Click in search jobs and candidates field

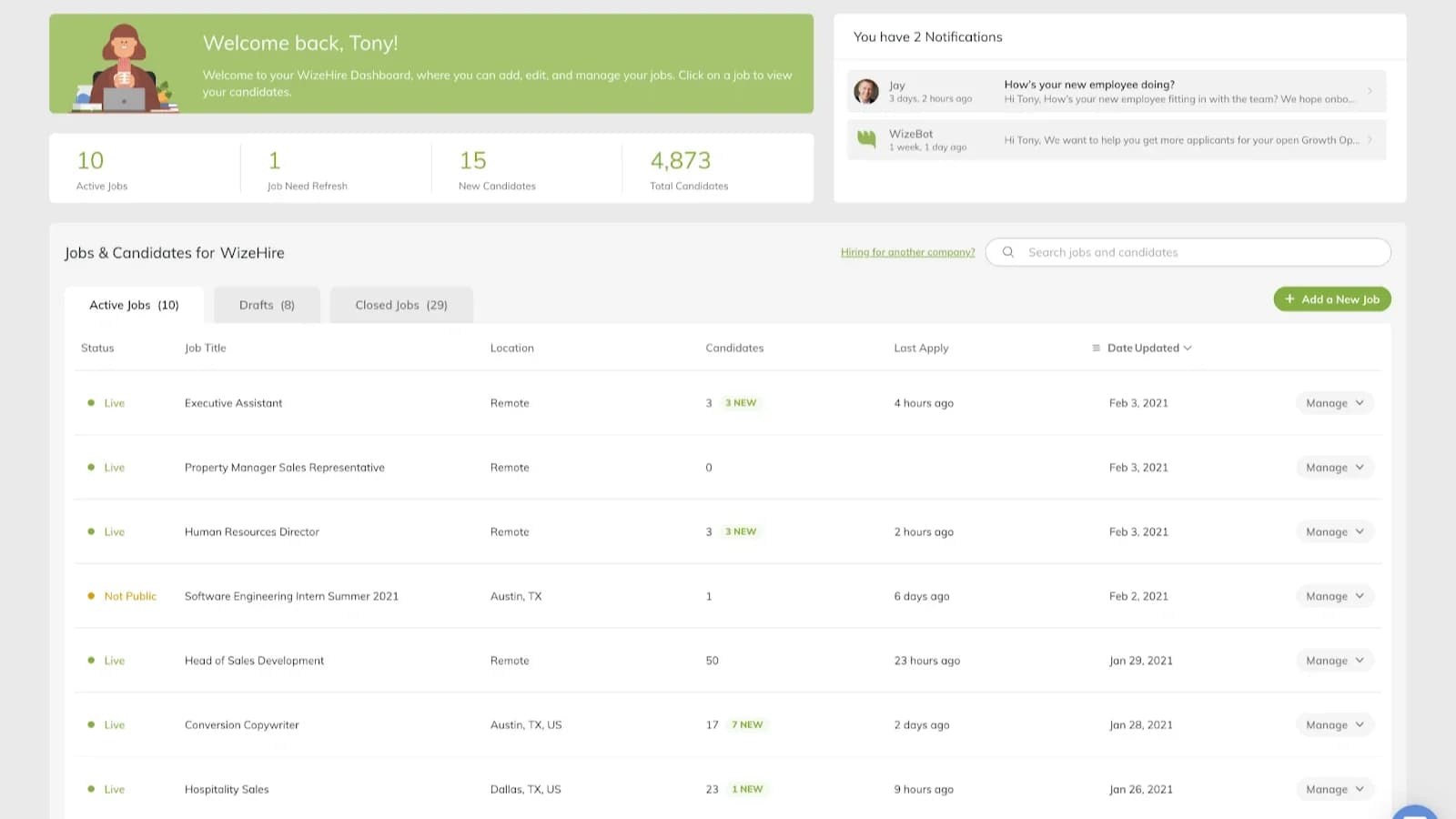(1188, 252)
